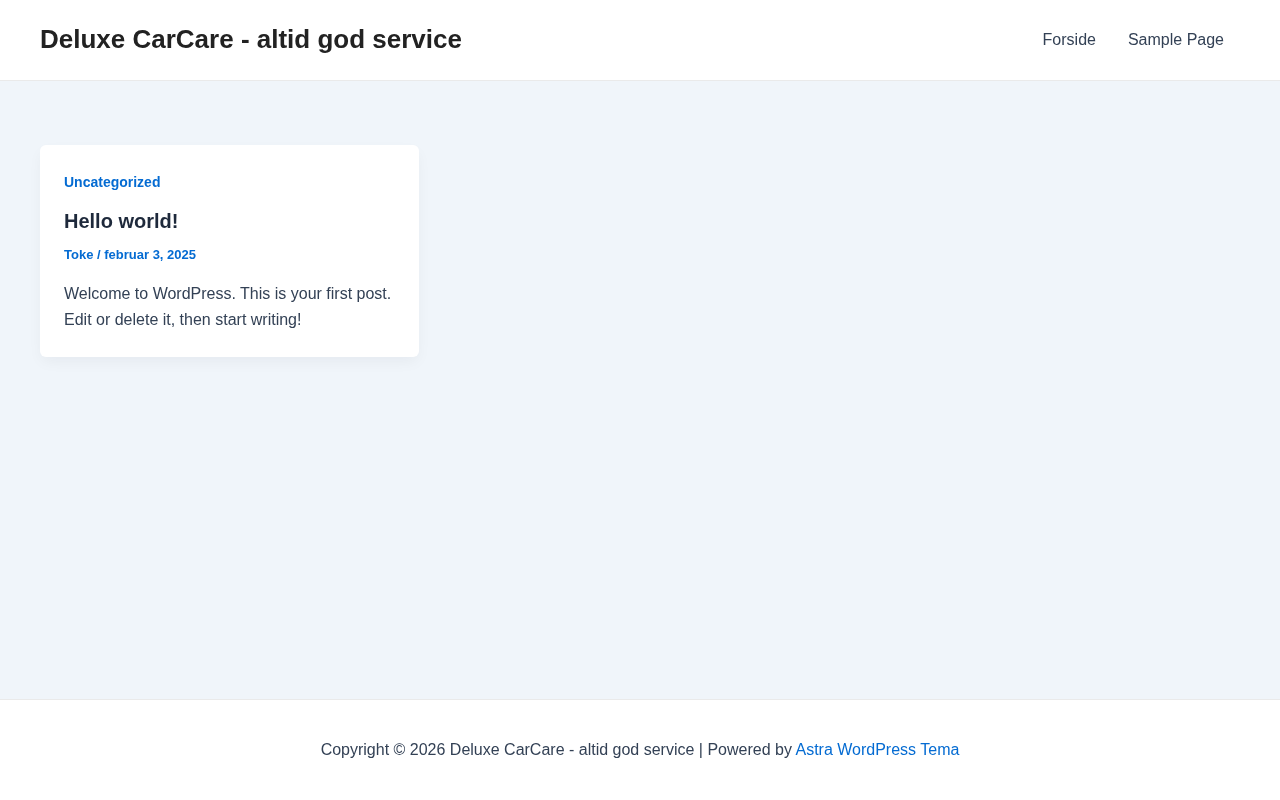Click the copyright © symbol in footer
This screenshot has height=800, width=1280.
[399, 750]
